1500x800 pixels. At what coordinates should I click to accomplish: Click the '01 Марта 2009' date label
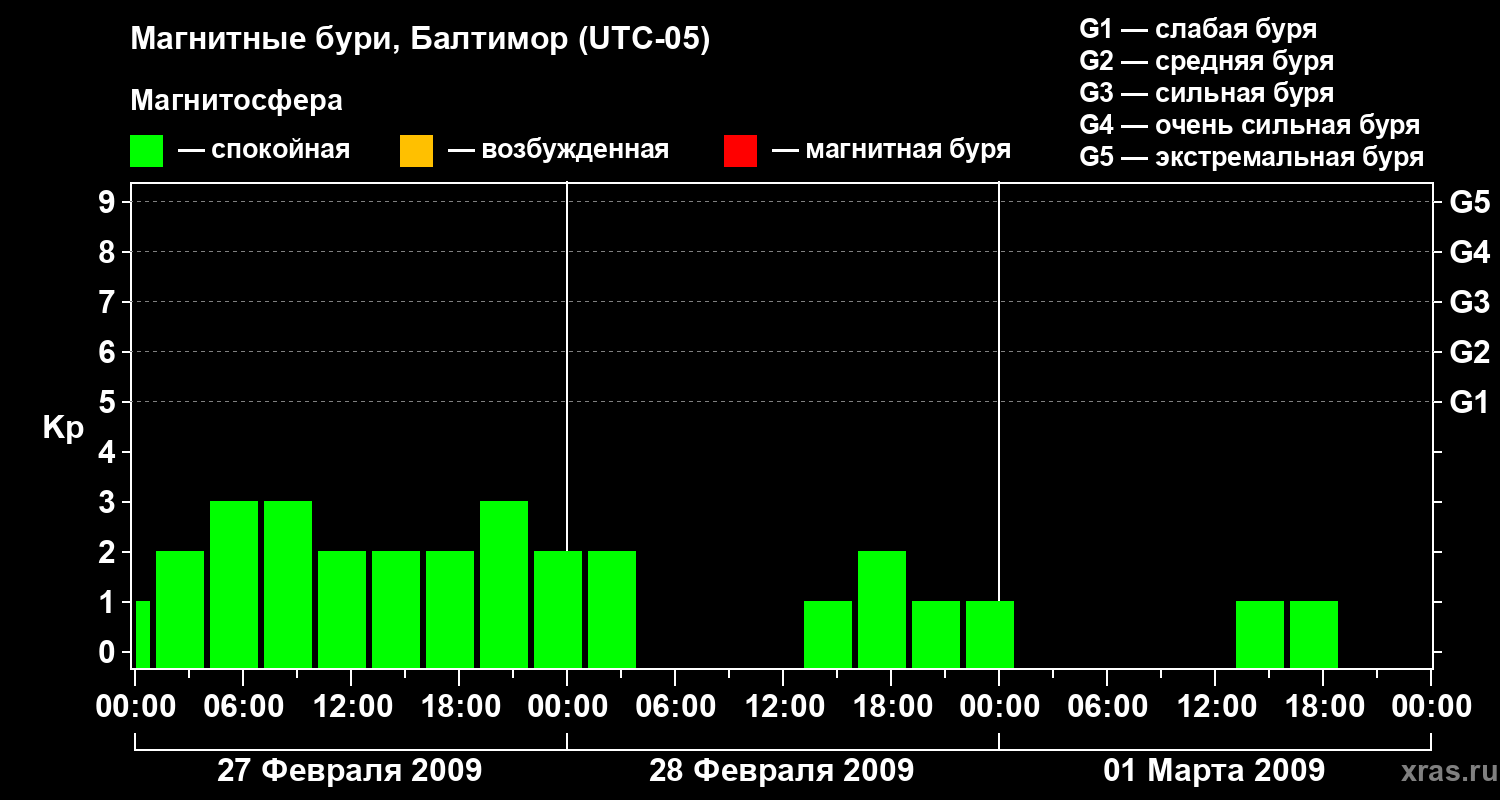1214,771
